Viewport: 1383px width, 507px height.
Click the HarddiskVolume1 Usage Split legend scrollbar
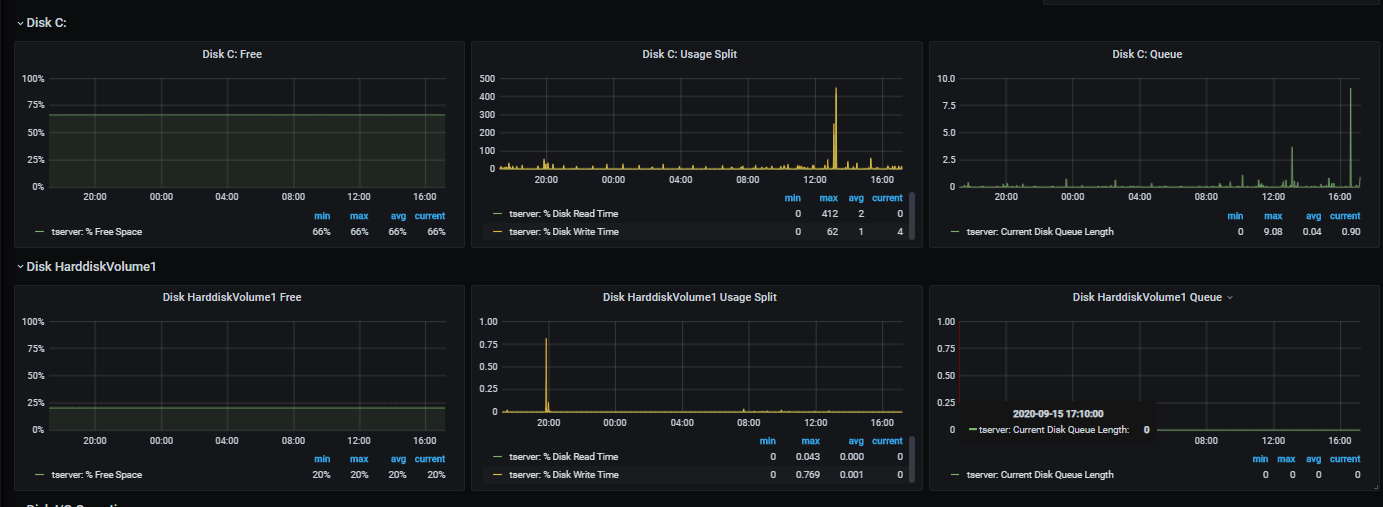pyautogui.click(x=911, y=460)
